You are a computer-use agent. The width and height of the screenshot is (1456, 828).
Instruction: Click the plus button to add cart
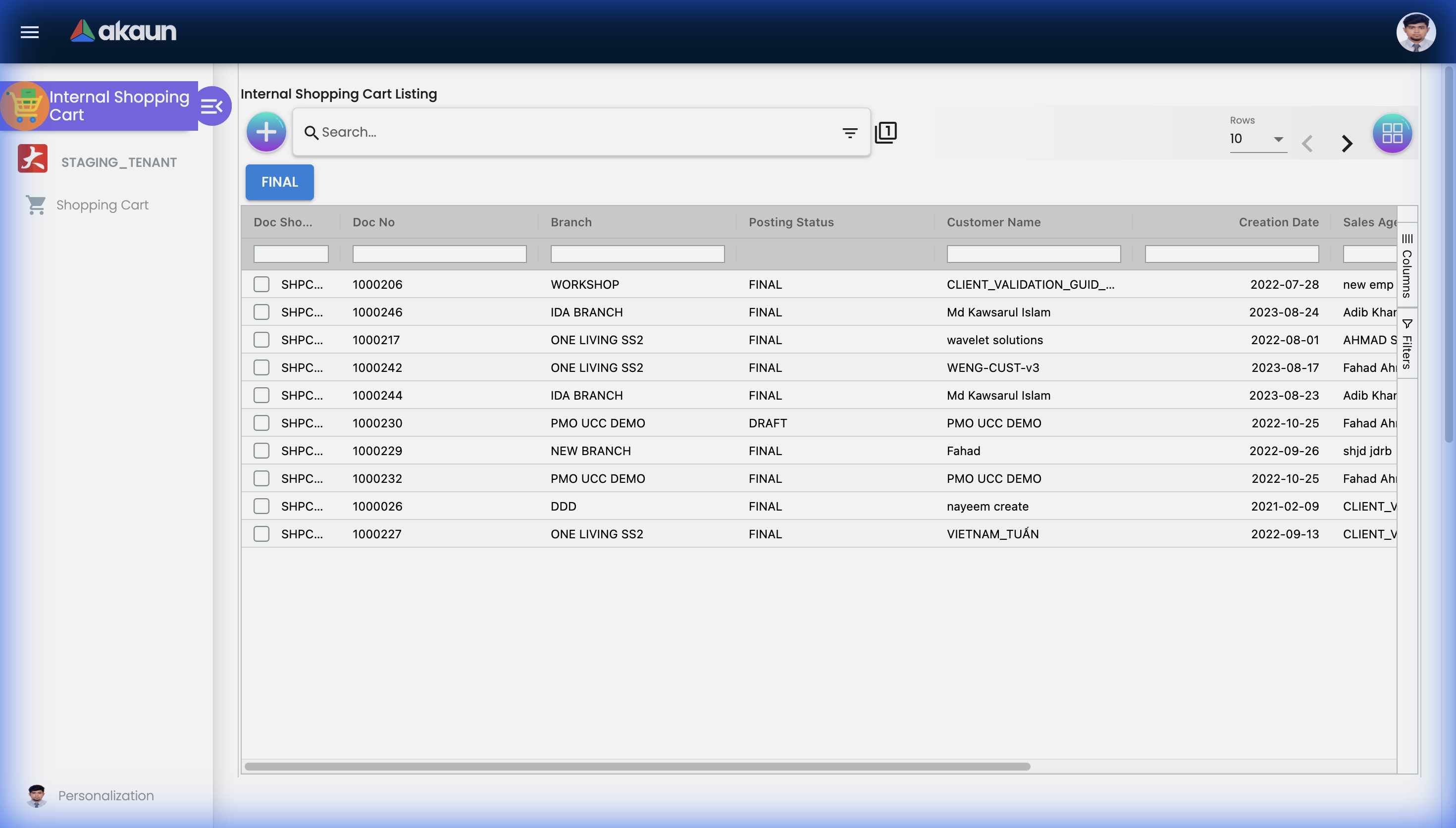point(266,132)
